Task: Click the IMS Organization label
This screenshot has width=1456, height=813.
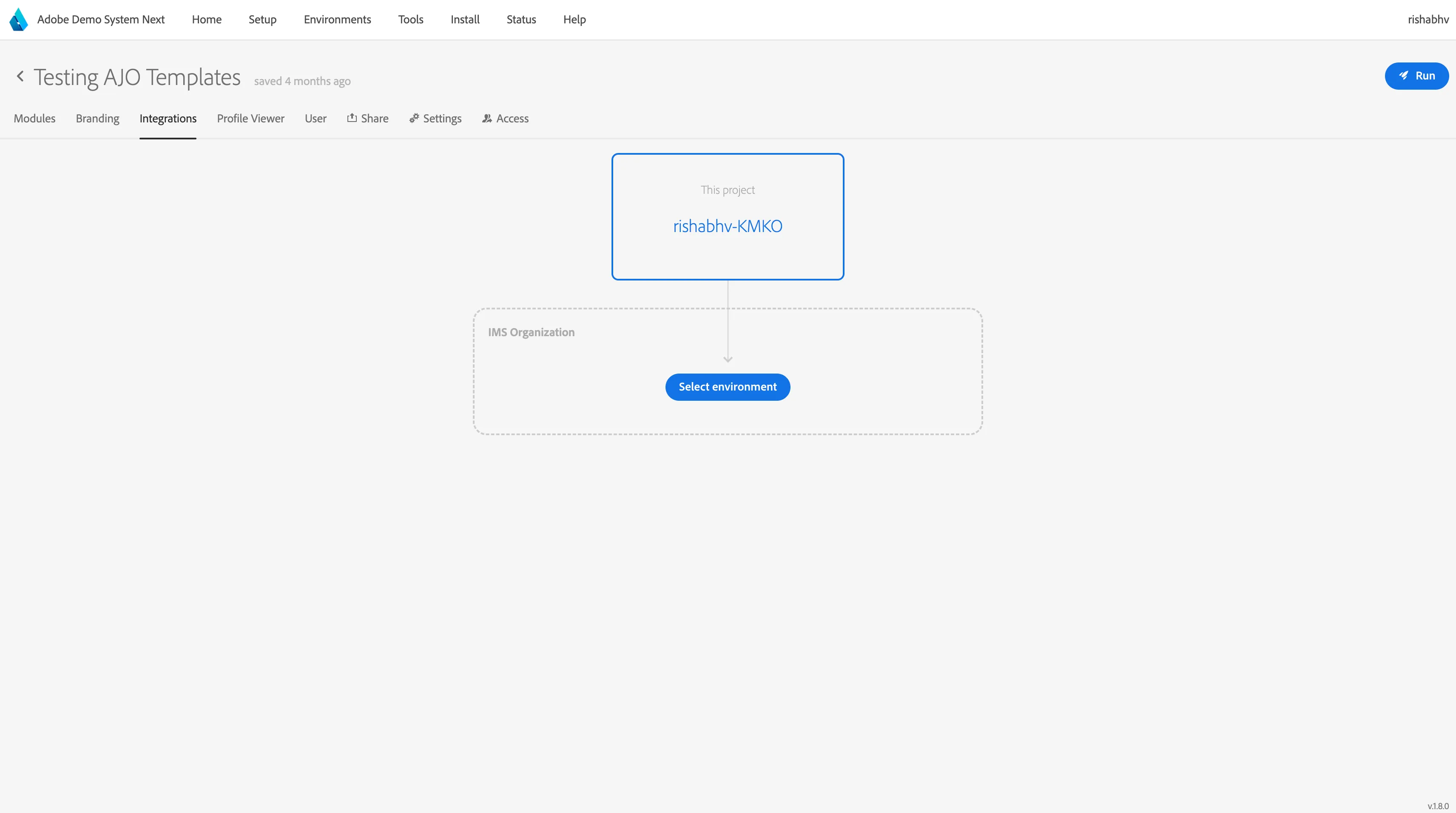Action: (x=531, y=332)
